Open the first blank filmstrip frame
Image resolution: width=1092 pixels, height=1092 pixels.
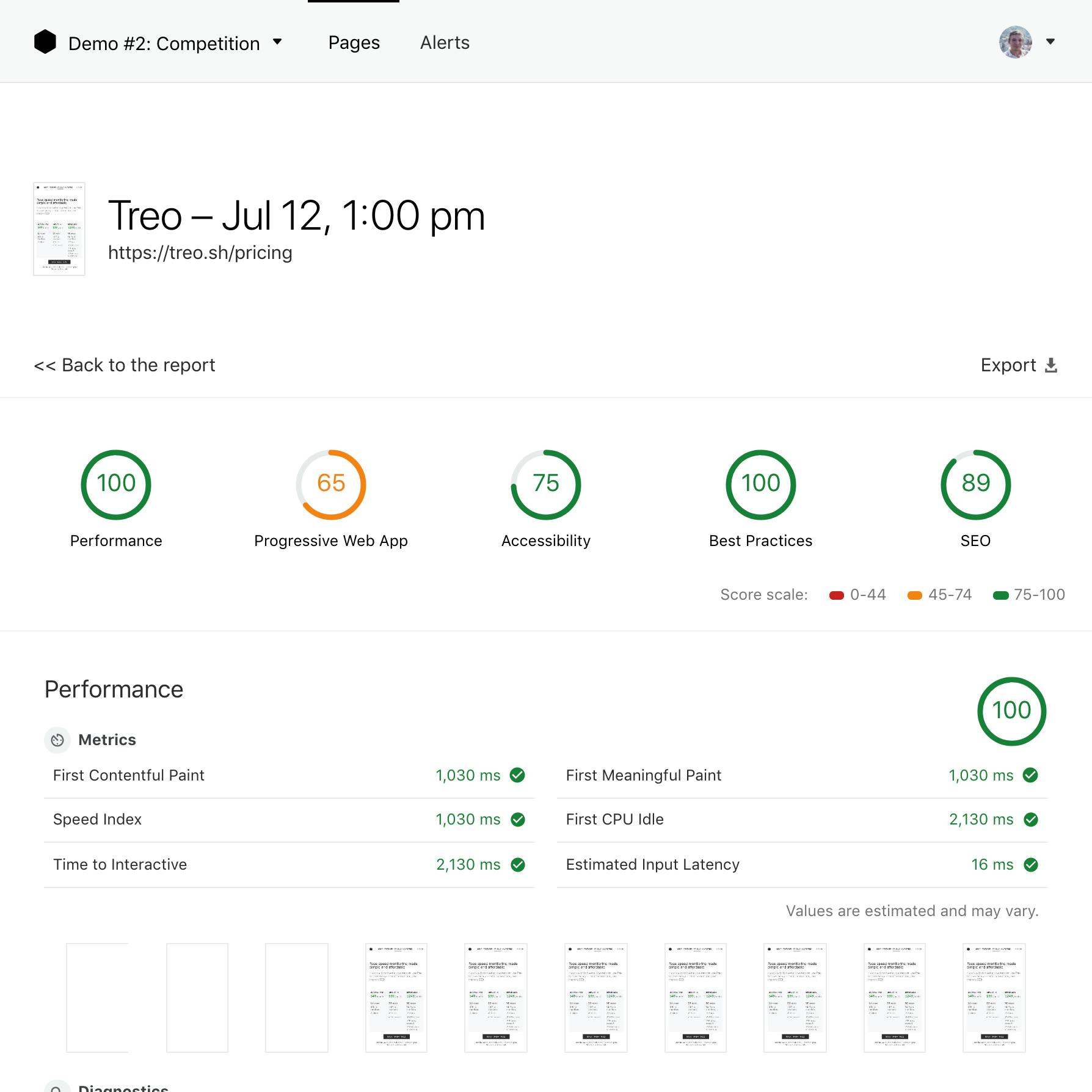pyautogui.click(x=98, y=998)
